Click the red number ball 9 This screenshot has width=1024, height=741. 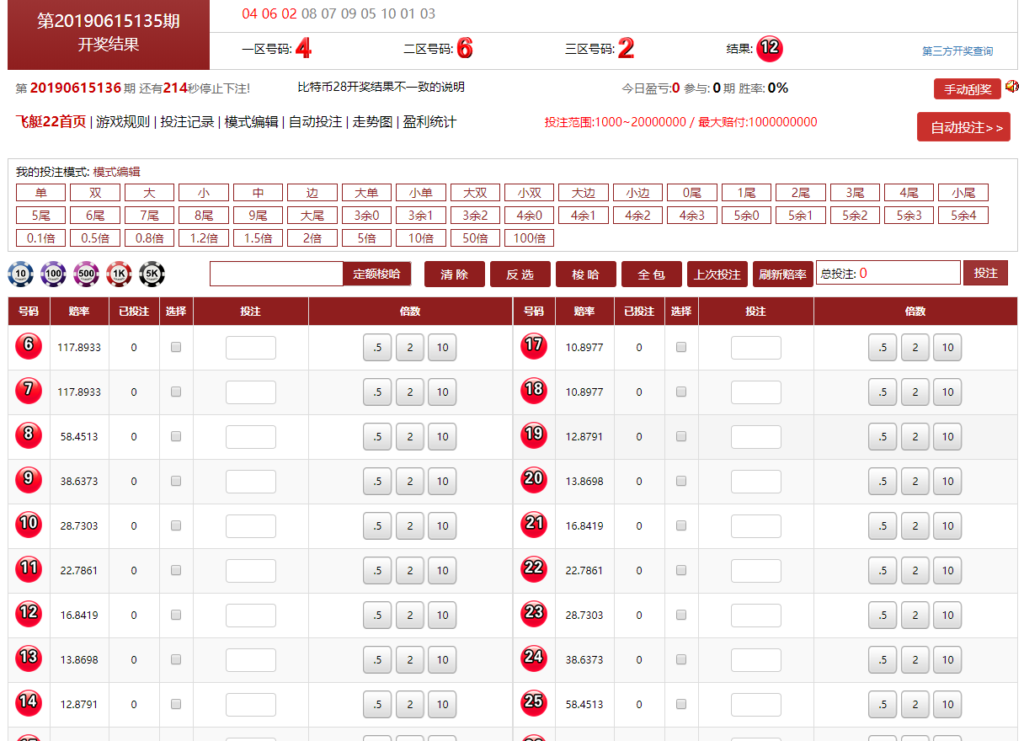[x=29, y=481]
